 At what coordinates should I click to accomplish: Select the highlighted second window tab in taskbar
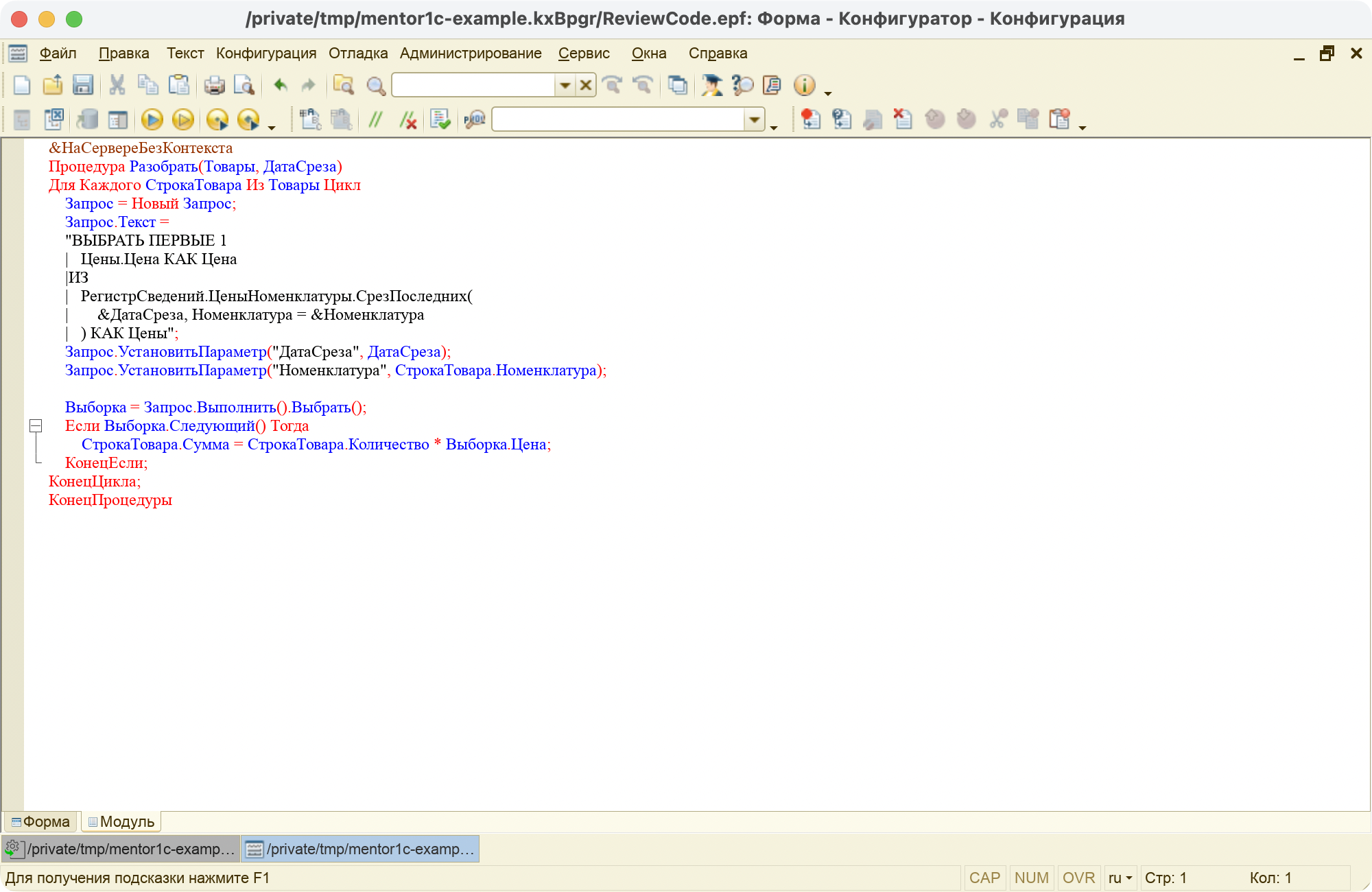point(360,849)
